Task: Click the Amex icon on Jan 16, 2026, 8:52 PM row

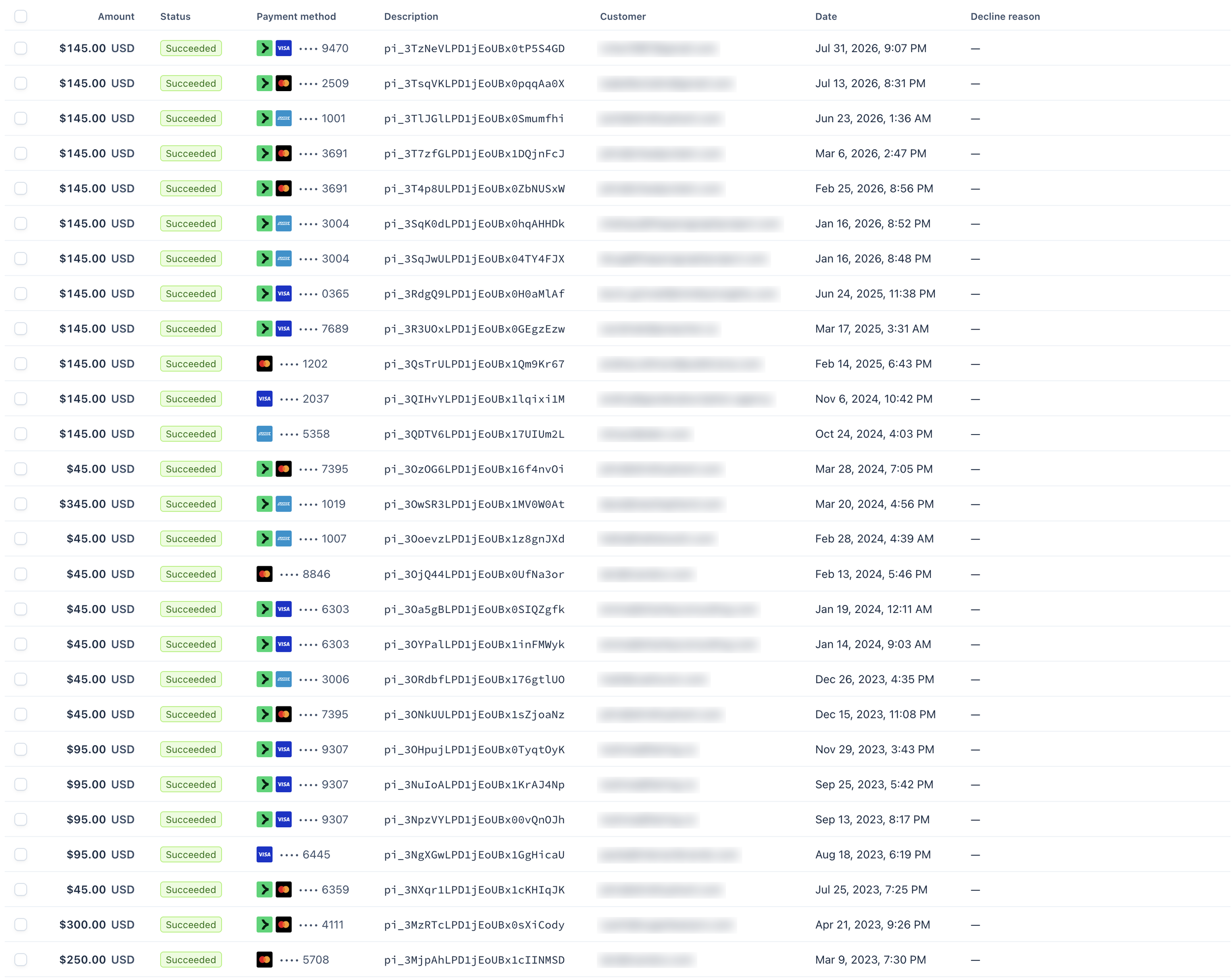Action: (x=283, y=223)
